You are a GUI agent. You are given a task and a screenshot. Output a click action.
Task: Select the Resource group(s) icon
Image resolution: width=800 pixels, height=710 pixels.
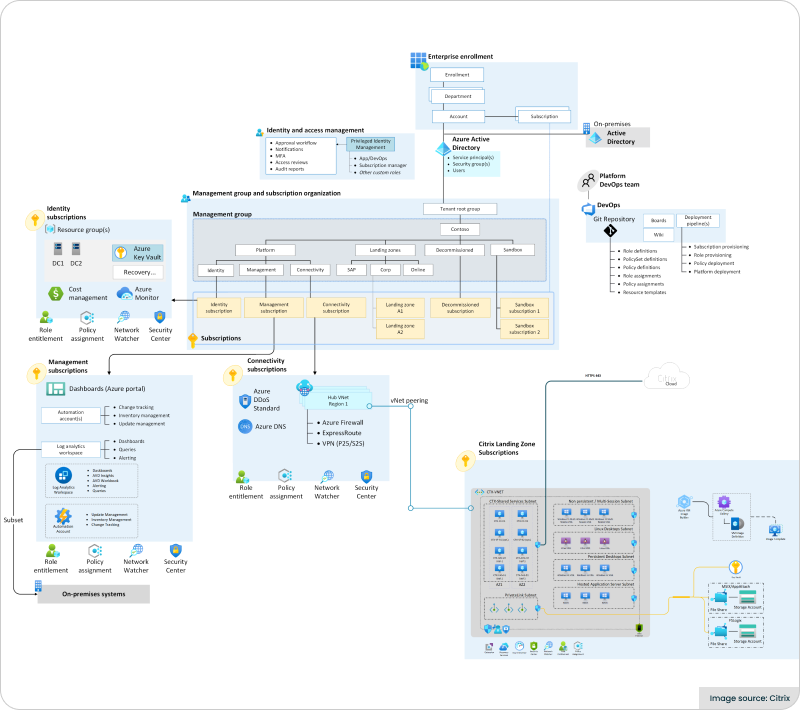tap(50, 229)
